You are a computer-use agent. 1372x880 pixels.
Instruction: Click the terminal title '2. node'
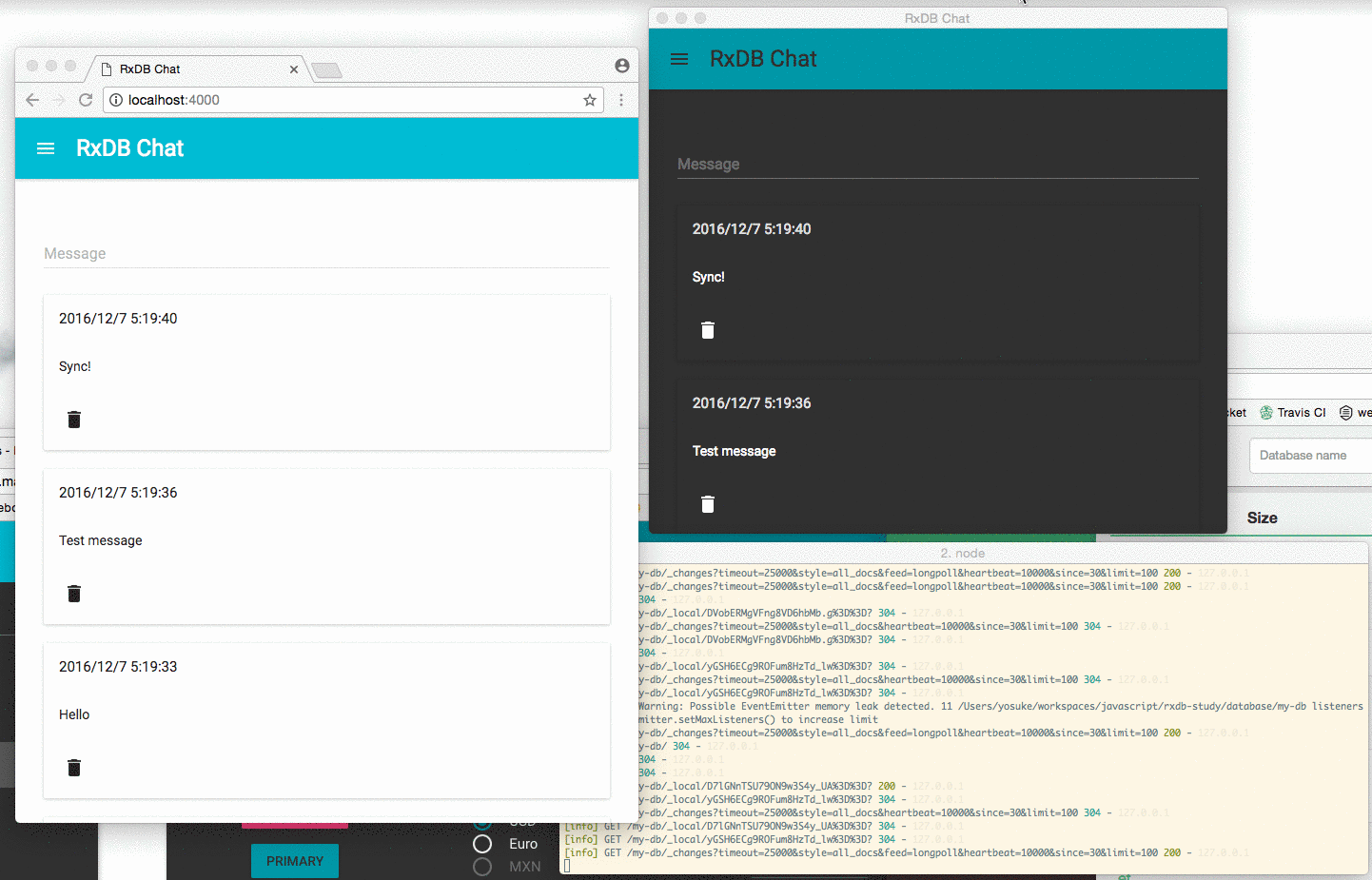(963, 553)
